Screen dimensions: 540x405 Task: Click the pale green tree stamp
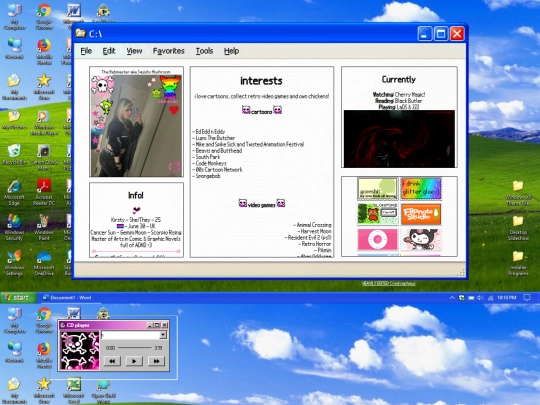point(378,188)
